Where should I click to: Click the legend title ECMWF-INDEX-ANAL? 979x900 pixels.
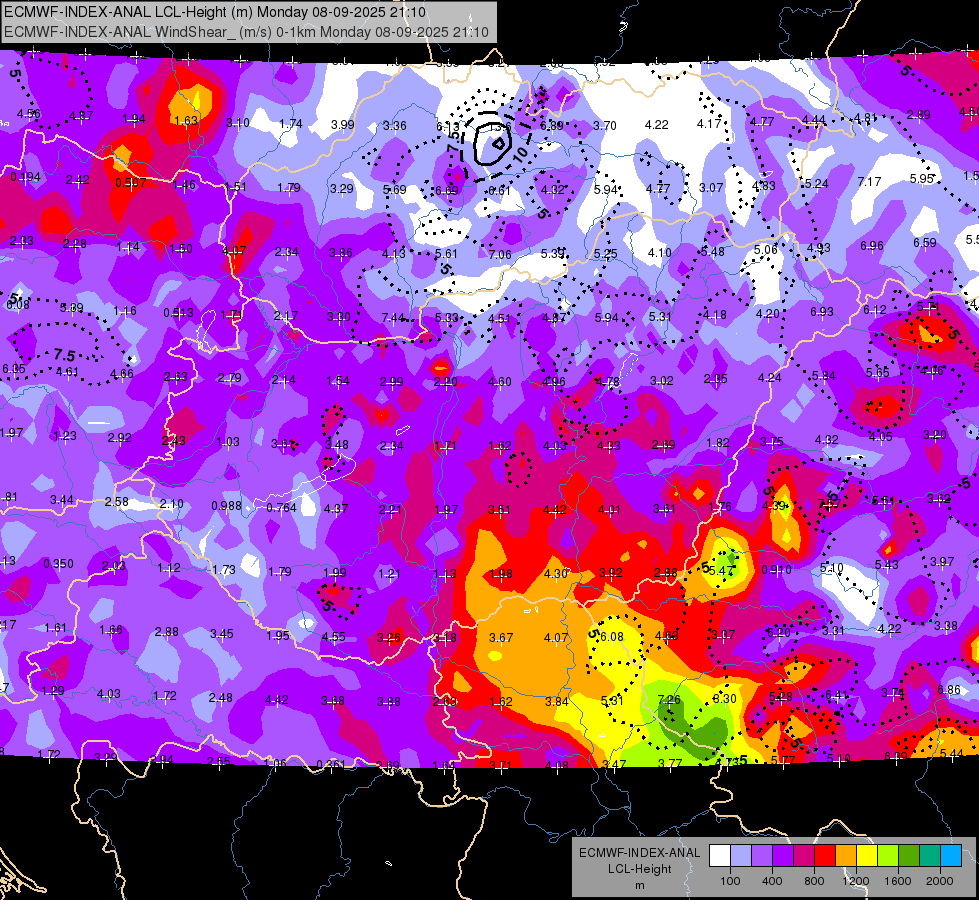tap(639, 853)
